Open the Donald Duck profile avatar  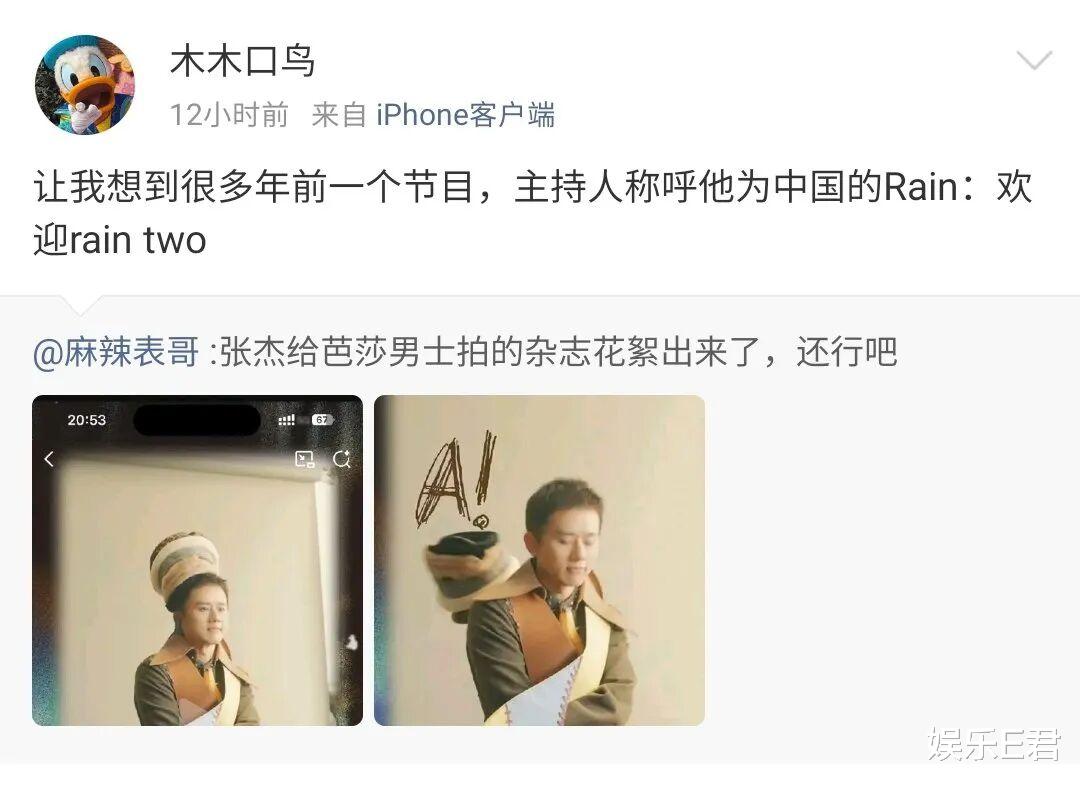85,85
